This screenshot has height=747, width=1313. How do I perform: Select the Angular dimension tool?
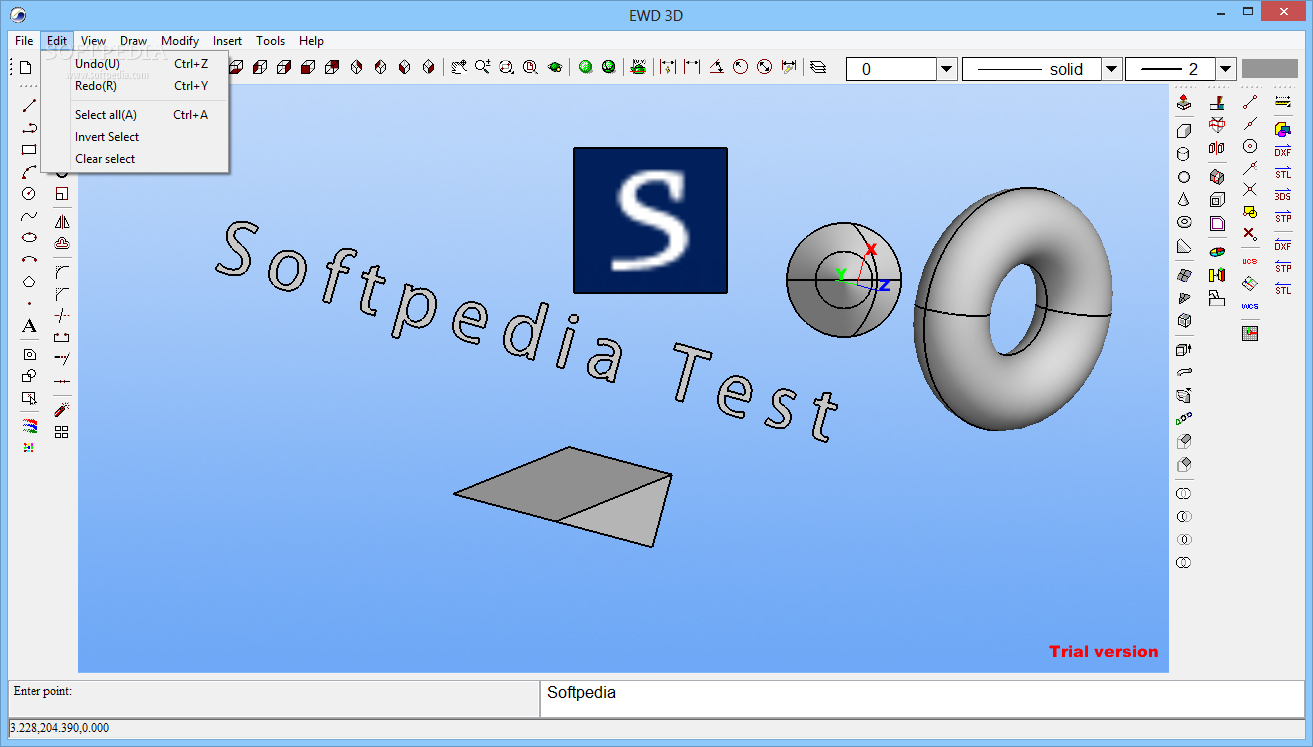716,68
